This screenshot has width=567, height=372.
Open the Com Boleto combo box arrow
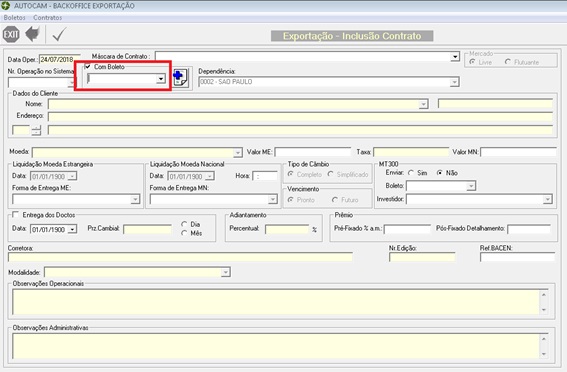(x=161, y=78)
